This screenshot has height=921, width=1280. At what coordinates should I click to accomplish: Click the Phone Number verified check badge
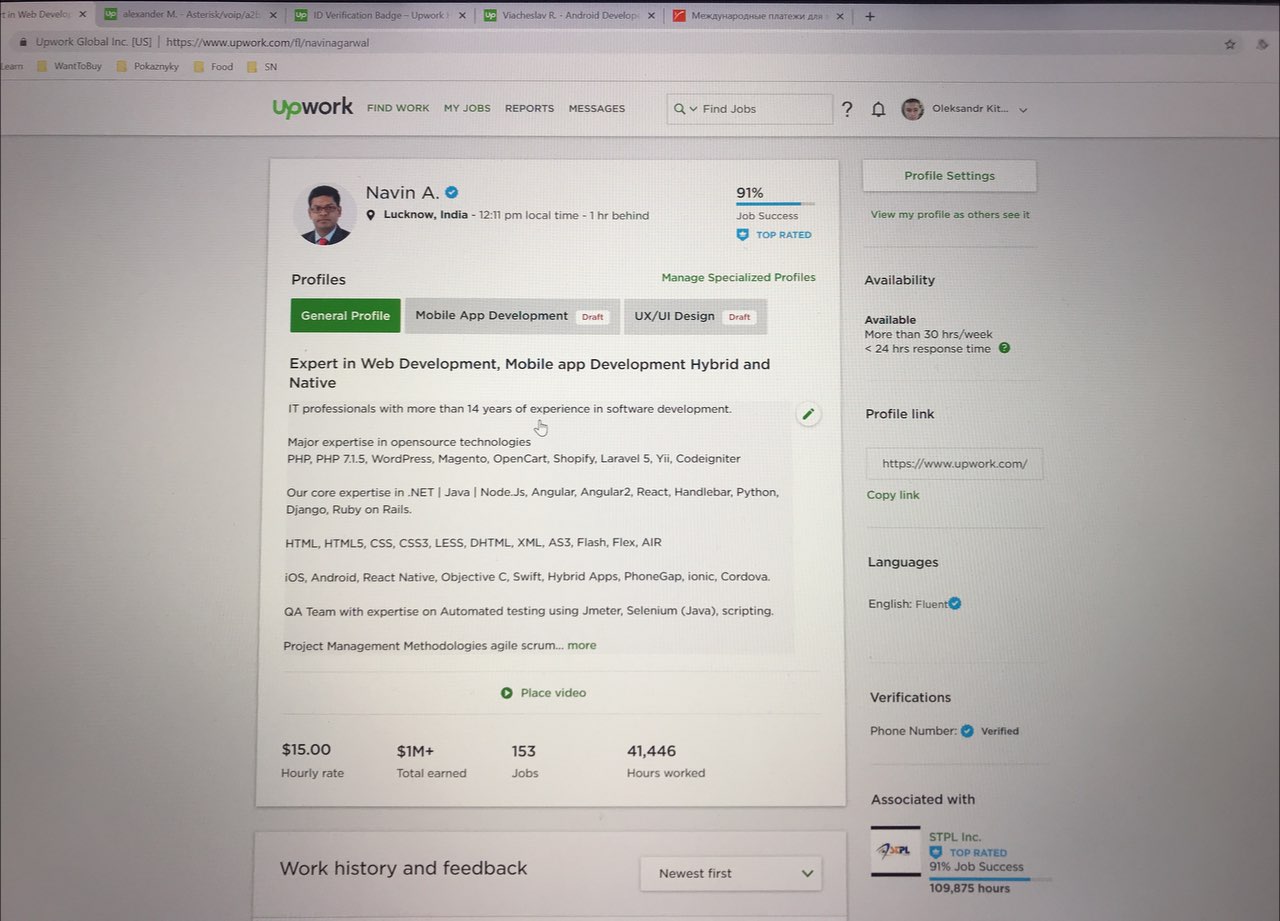coord(967,731)
